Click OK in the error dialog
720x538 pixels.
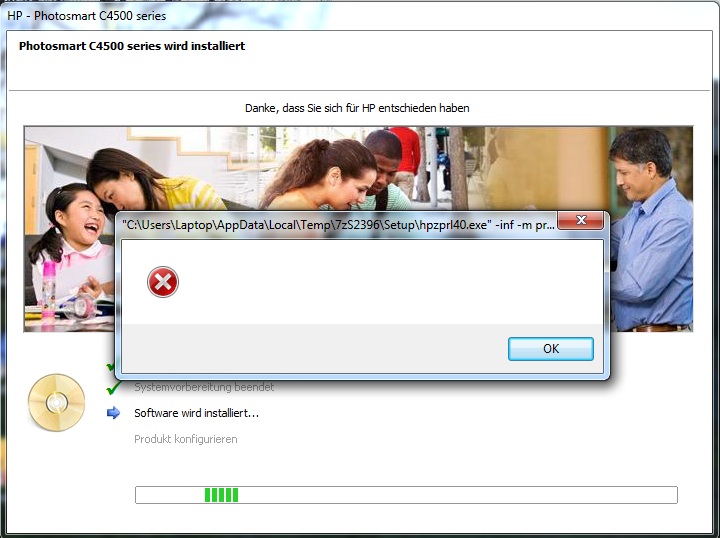point(551,349)
